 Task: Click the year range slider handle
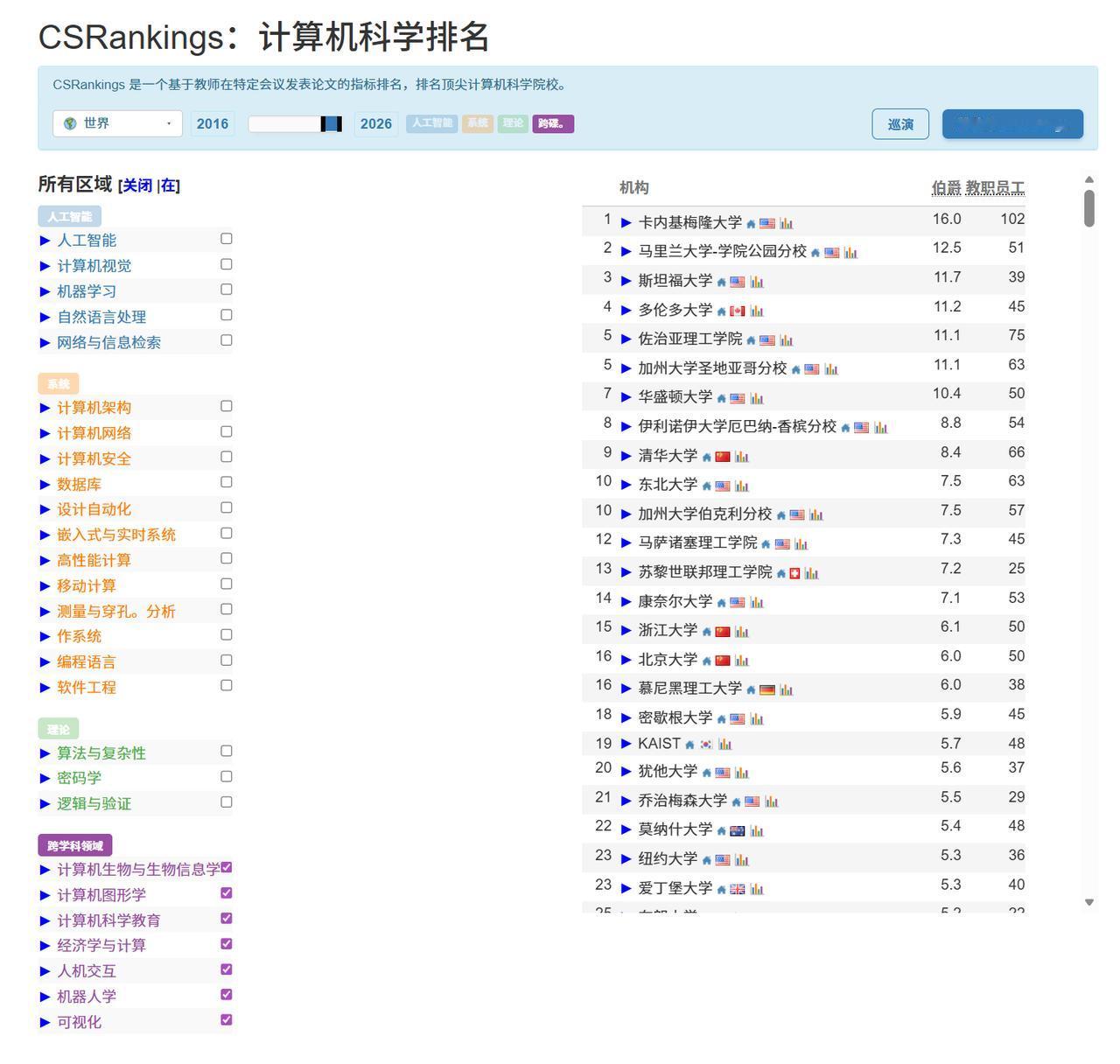(331, 123)
